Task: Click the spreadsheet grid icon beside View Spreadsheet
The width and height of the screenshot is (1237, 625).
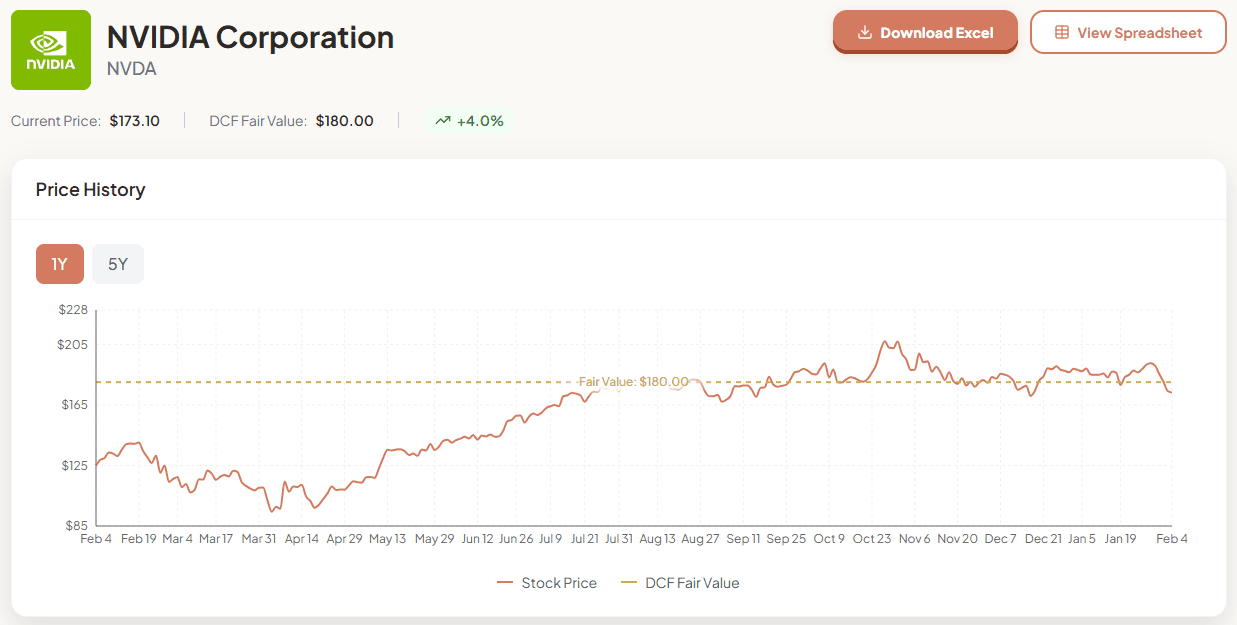Action: click(1064, 31)
